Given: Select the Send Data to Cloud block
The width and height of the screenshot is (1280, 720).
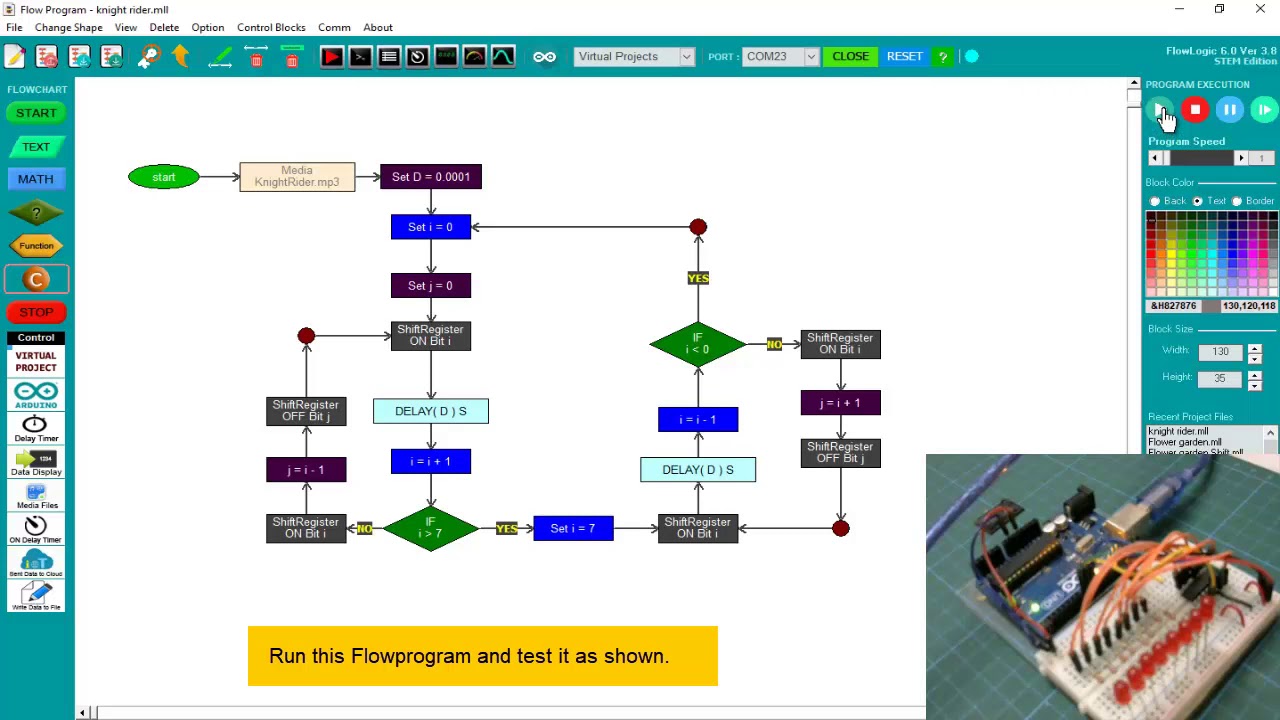Looking at the screenshot, I should point(36,564).
